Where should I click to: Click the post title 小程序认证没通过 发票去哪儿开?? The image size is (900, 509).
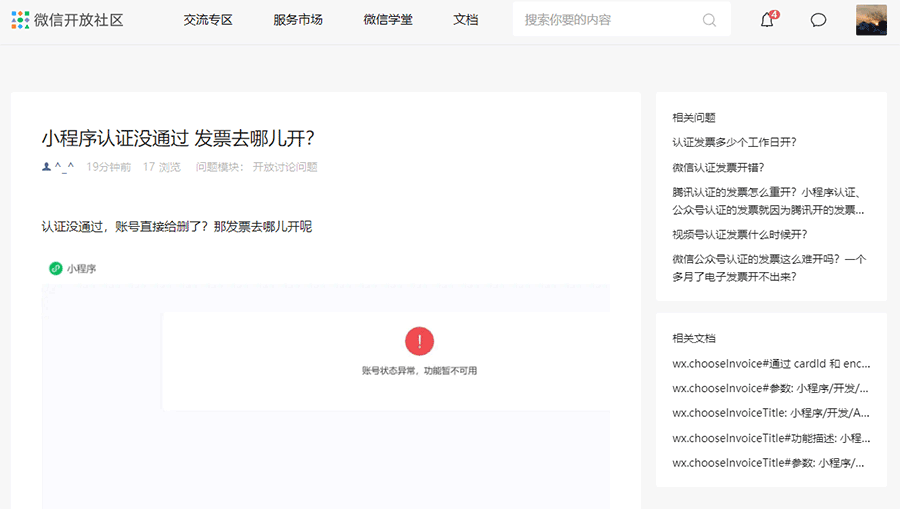coord(178,138)
